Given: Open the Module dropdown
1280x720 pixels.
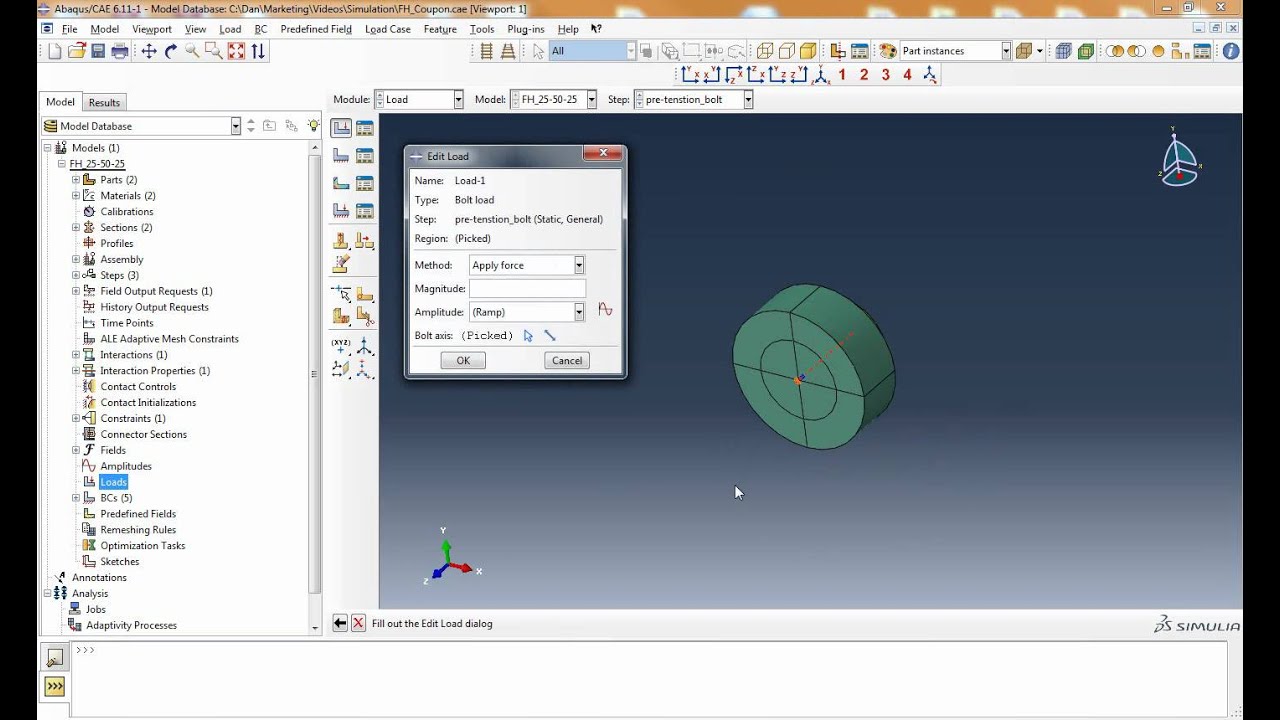Looking at the screenshot, I should 458,100.
